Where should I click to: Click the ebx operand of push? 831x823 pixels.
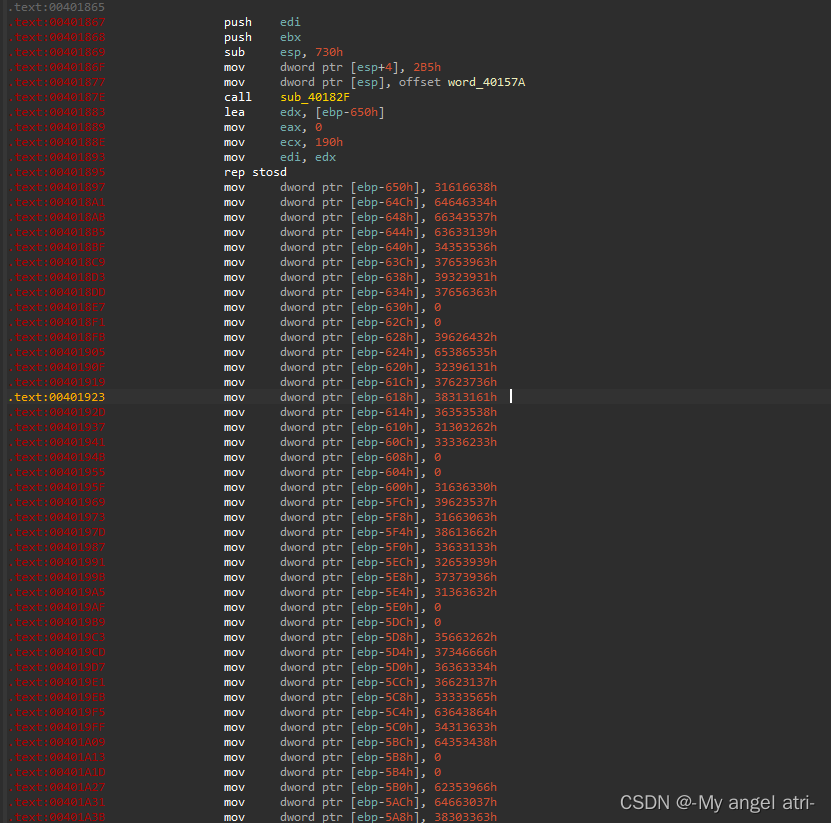[x=290, y=38]
